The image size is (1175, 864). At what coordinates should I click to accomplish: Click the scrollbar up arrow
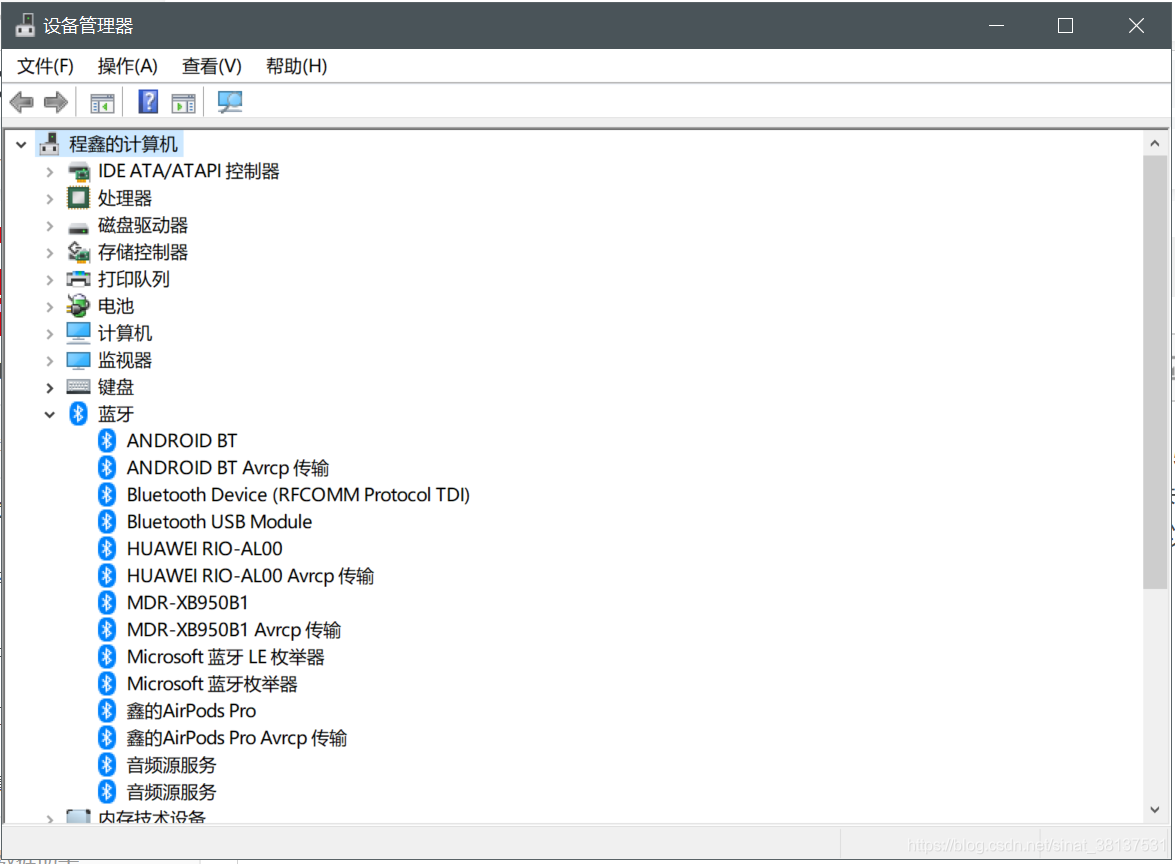pyautogui.click(x=1155, y=143)
